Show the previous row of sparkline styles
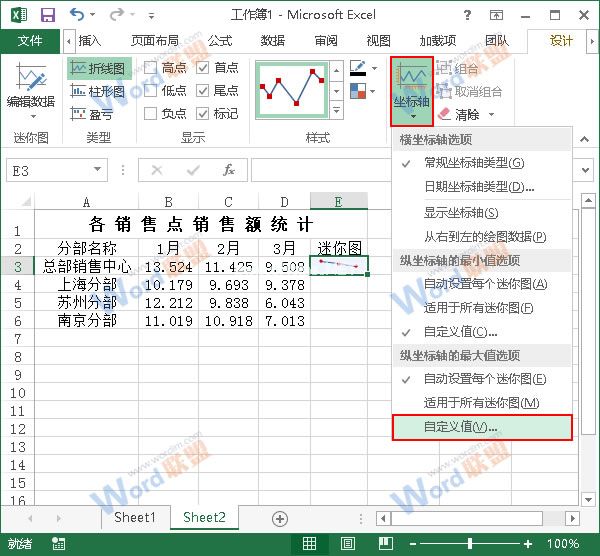Screen dimensions: 600x556 (x=336, y=71)
